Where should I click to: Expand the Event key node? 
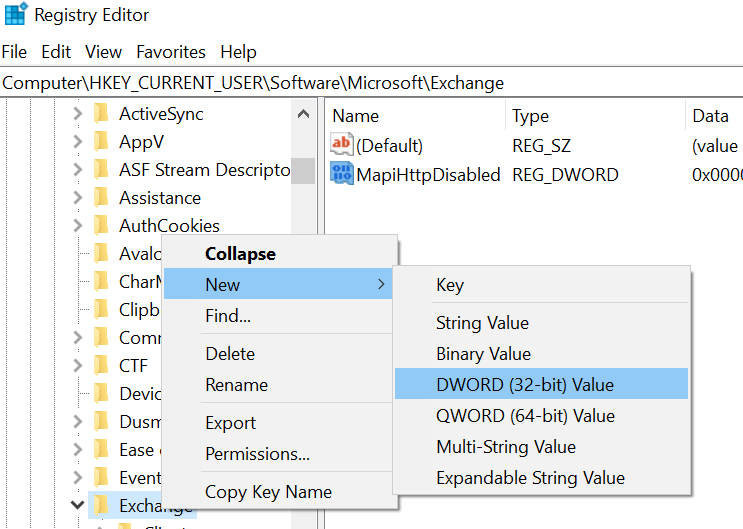(78, 477)
